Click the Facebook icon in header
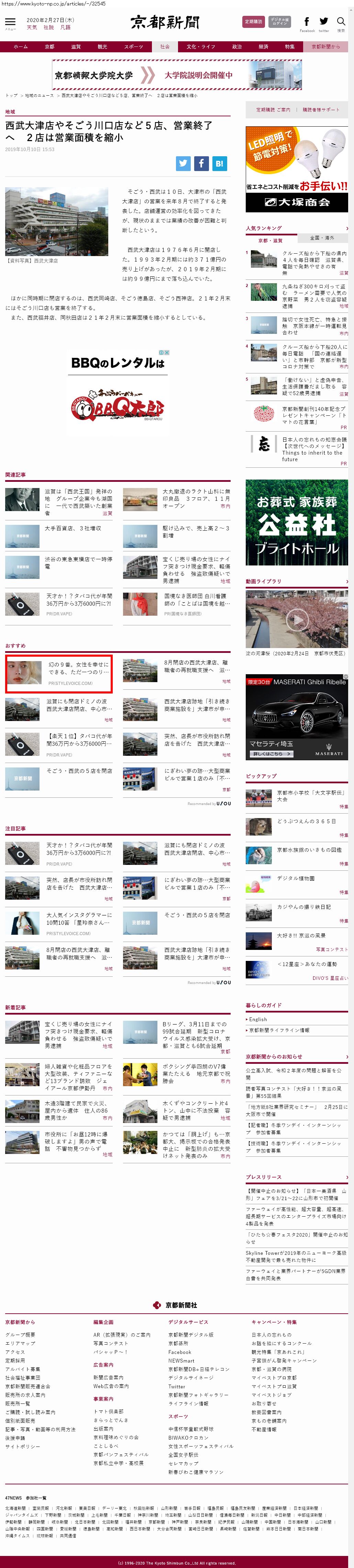354x1568 pixels. point(307,21)
